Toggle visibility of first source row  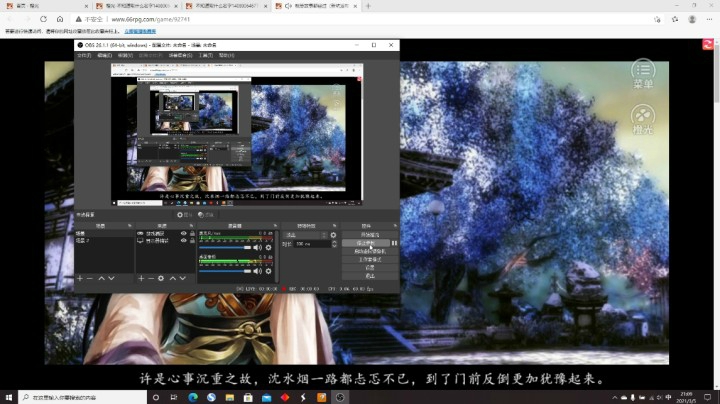coord(184,234)
